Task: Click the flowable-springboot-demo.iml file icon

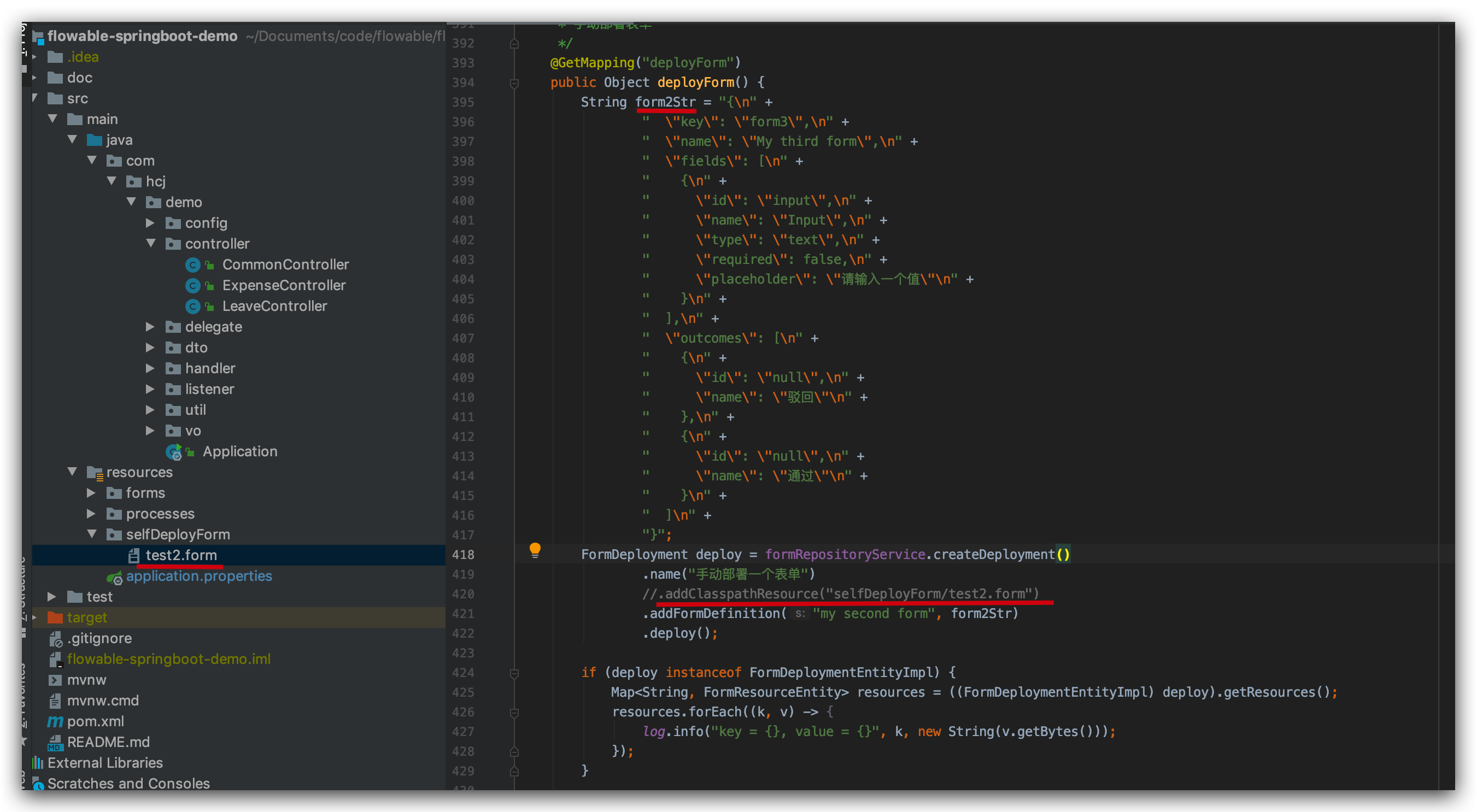Action: pos(55,660)
